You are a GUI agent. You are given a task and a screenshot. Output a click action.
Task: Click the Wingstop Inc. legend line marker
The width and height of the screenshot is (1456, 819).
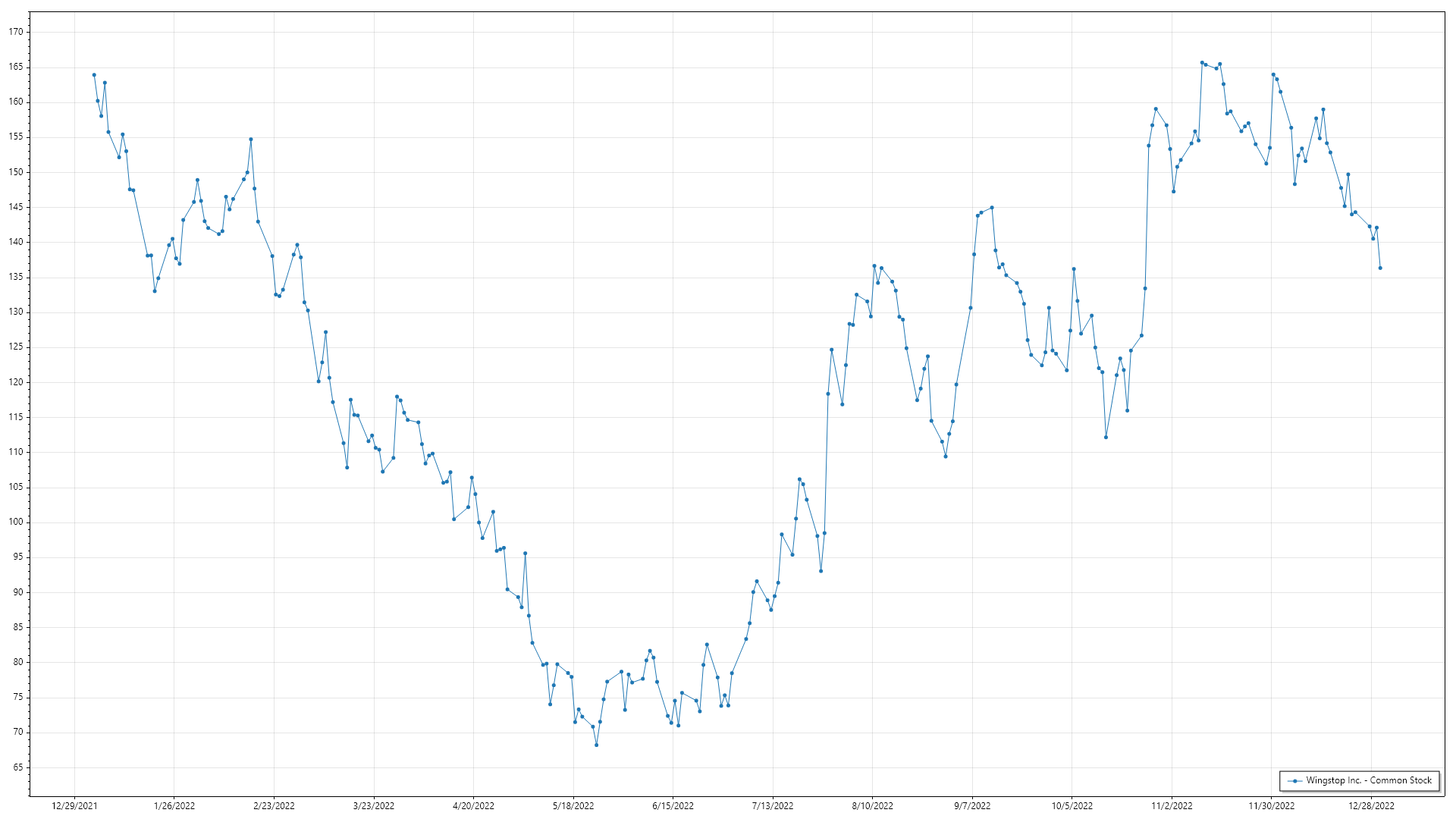(1295, 780)
